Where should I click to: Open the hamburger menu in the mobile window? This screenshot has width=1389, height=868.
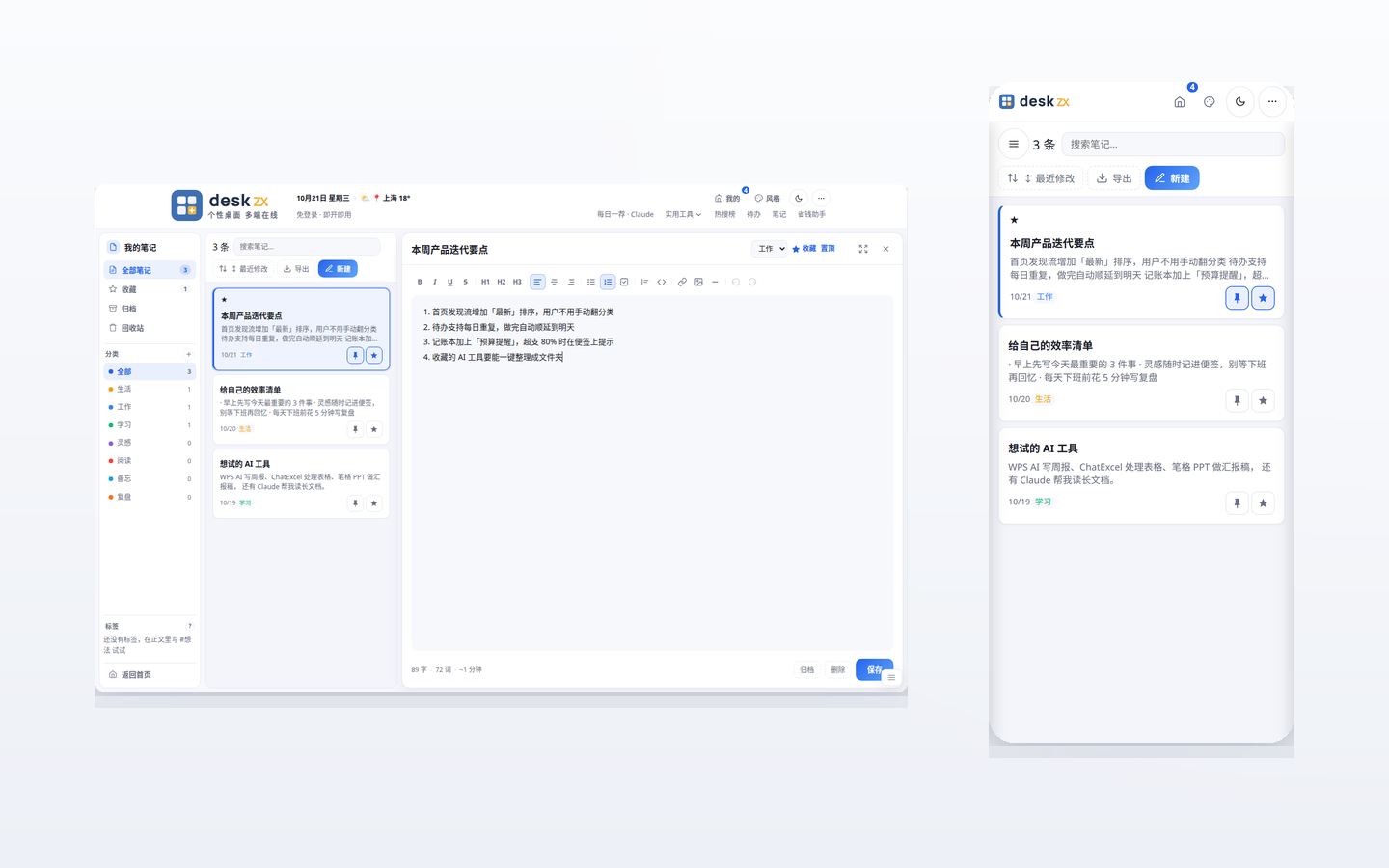pos(1014,144)
